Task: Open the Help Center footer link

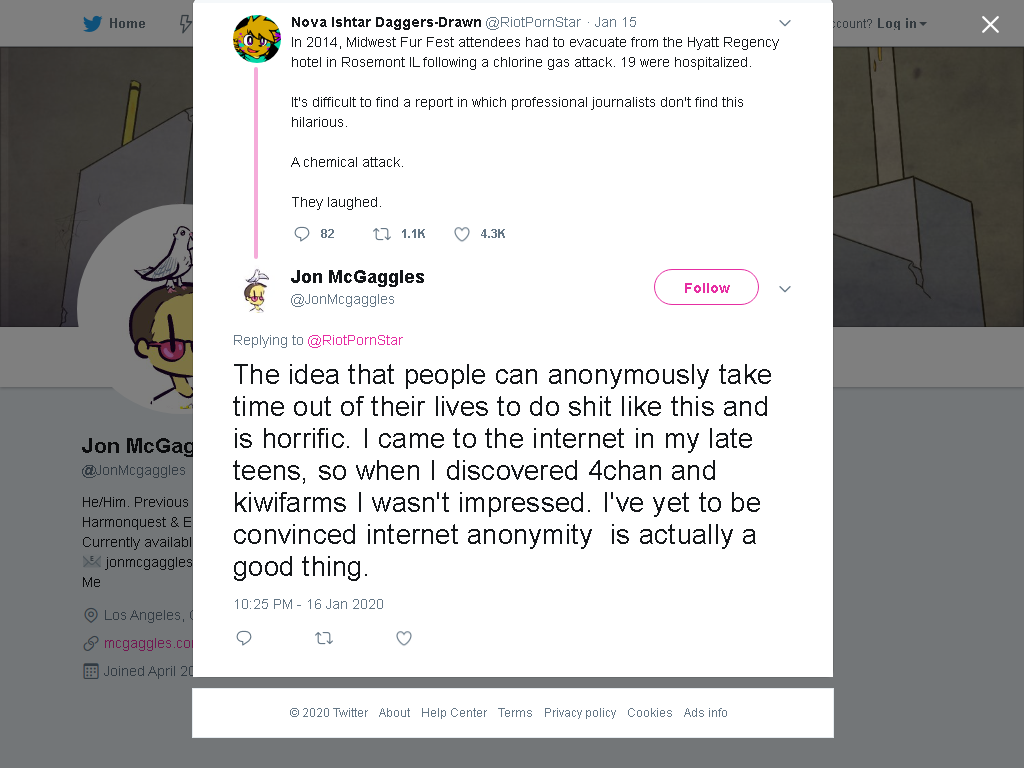Action: point(454,712)
